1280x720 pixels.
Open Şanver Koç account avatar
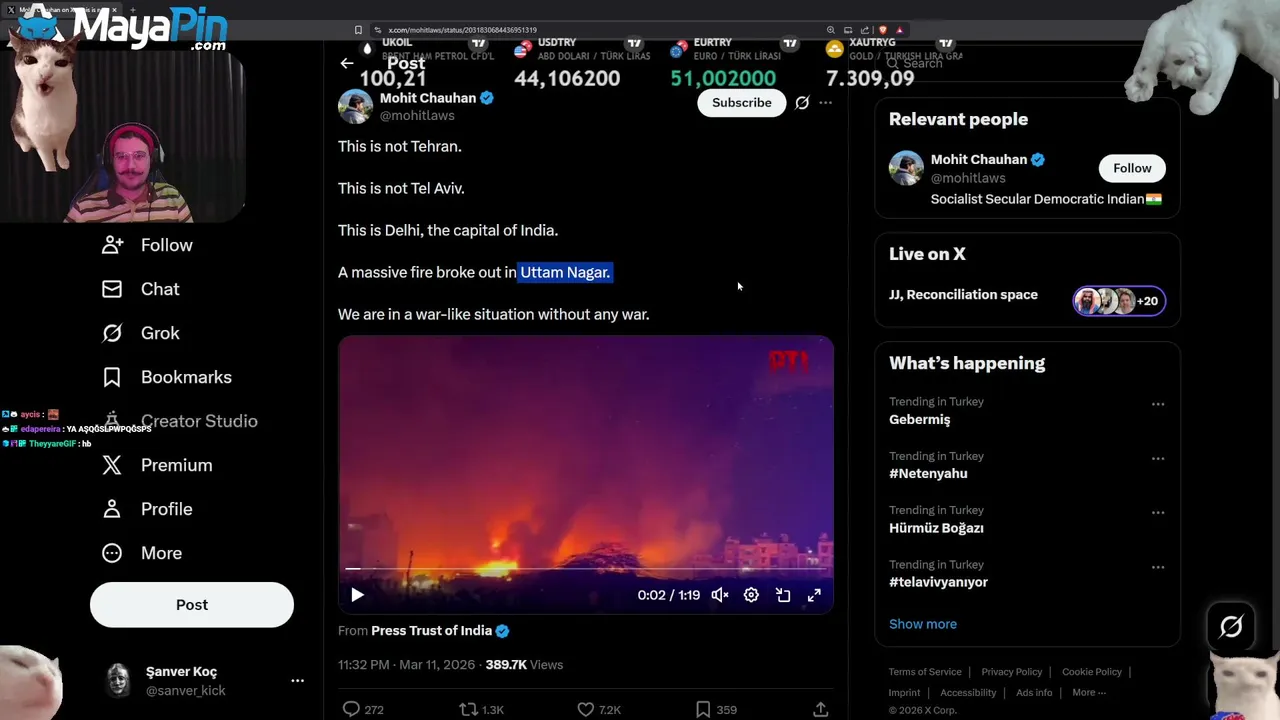coord(119,680)
